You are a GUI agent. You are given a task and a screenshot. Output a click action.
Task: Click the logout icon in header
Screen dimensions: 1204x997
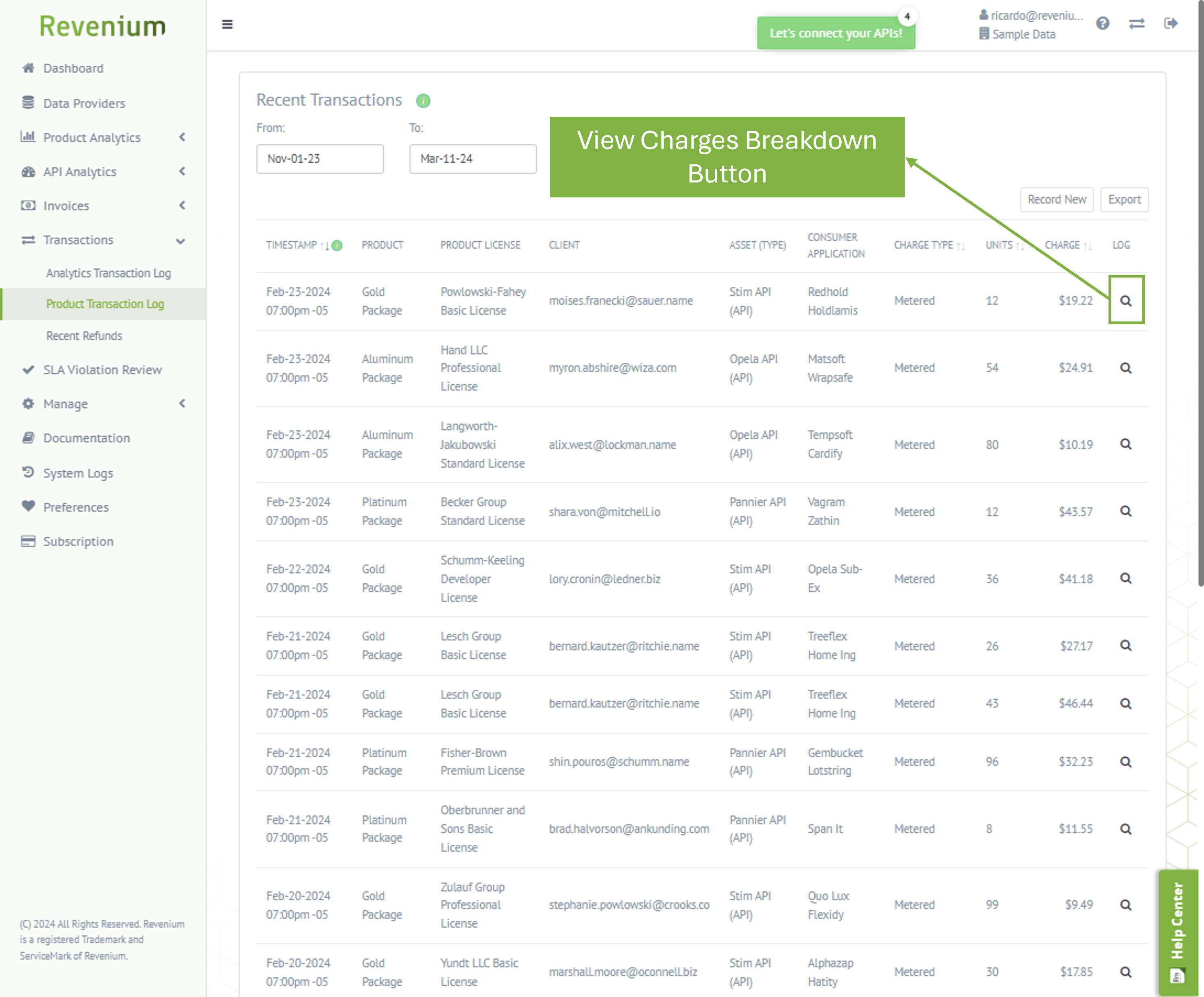(x=1171, y=23)
